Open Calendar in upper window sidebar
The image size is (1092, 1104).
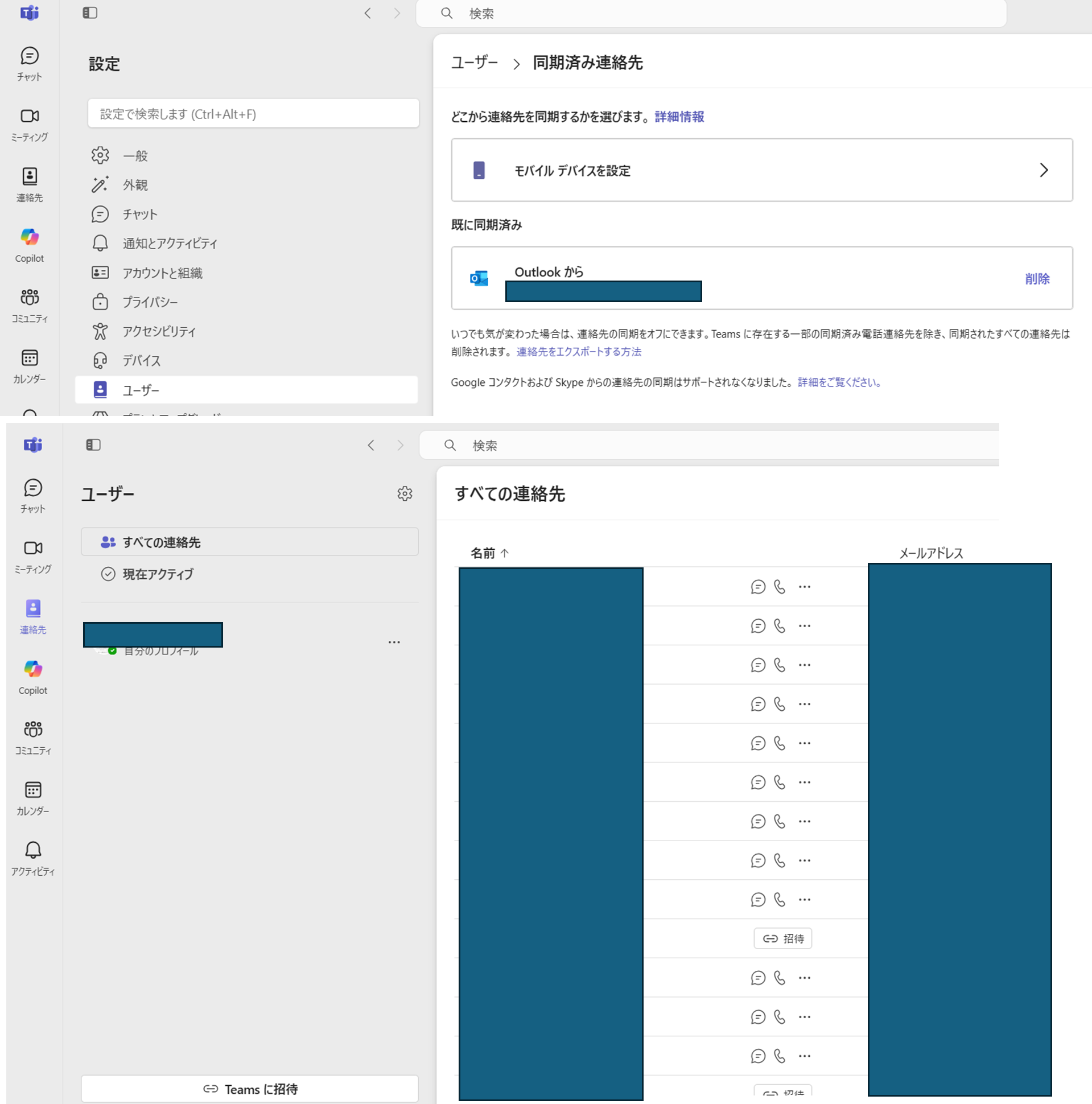tap(29, 367)
